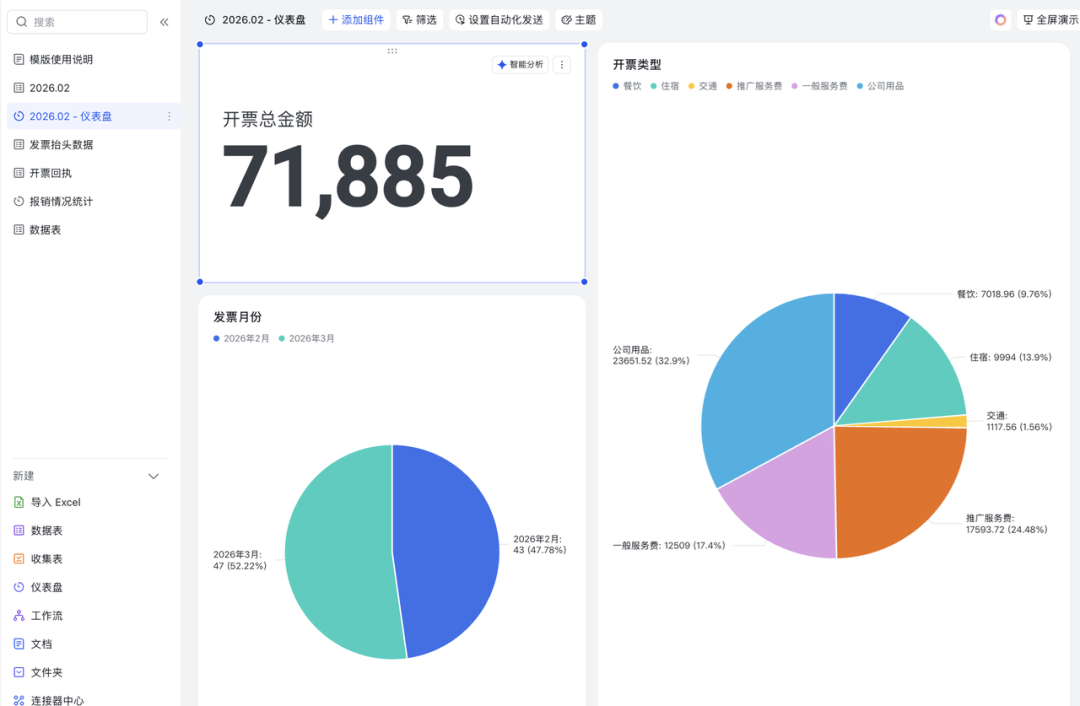1080x706 pixels.
Task: Select the 导入 Excel icon in sidebar
Action: [20, 502]
